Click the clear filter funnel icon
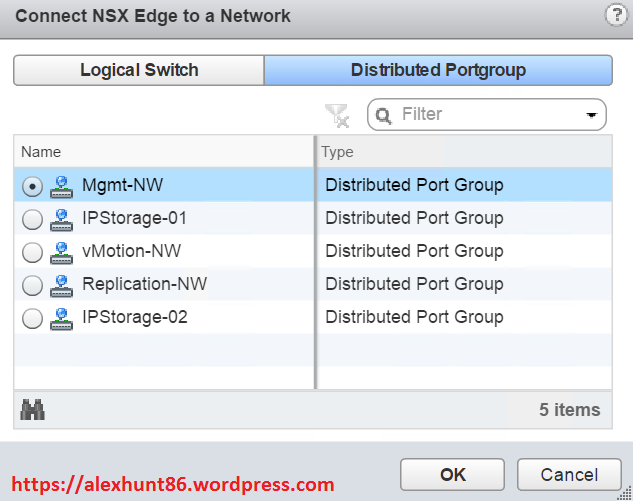The width and height of the screenshot is (633, 501). [337, 116]
